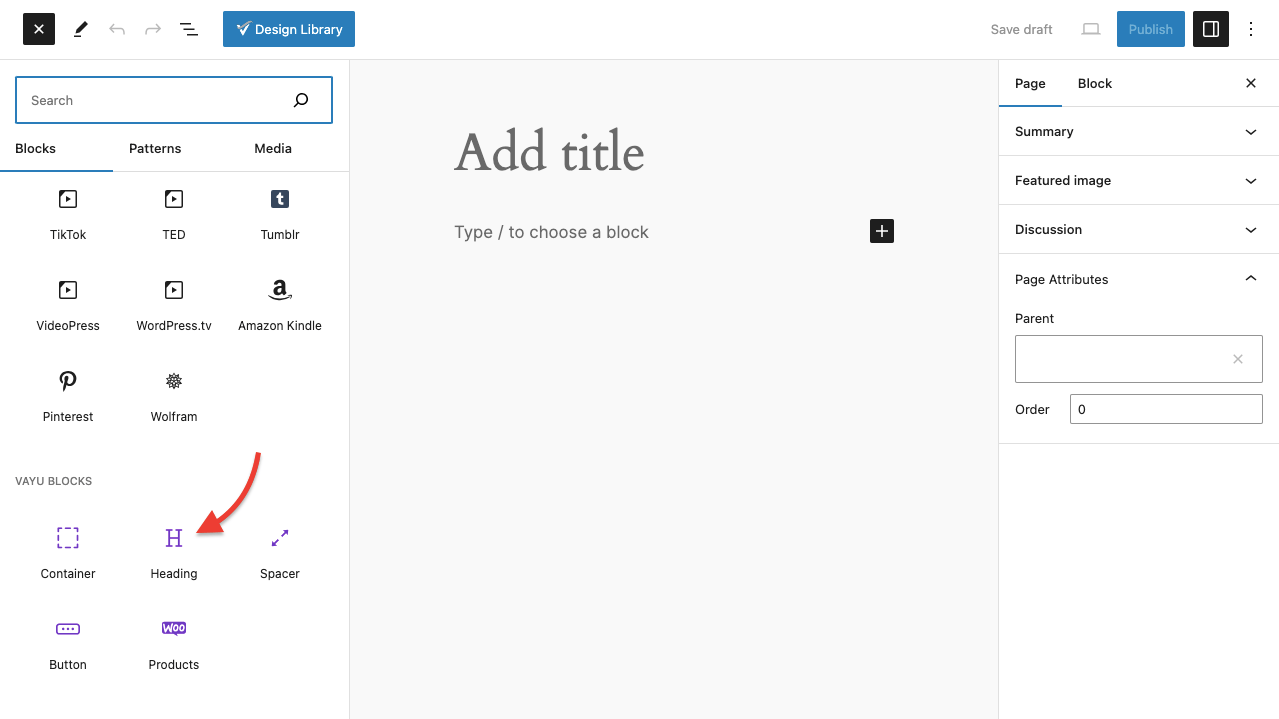Expand the Featured image section
1279x719 pixels.
[x=1138, y=180]
